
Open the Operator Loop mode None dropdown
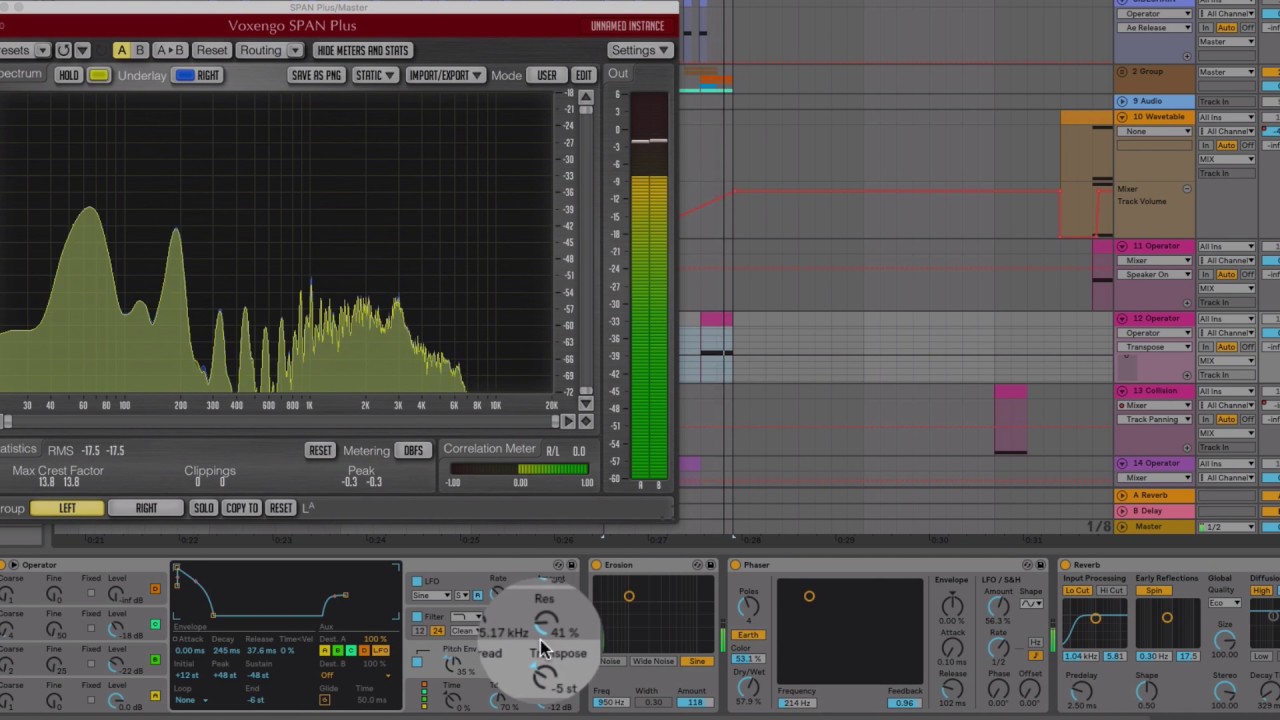click(192, 700)
